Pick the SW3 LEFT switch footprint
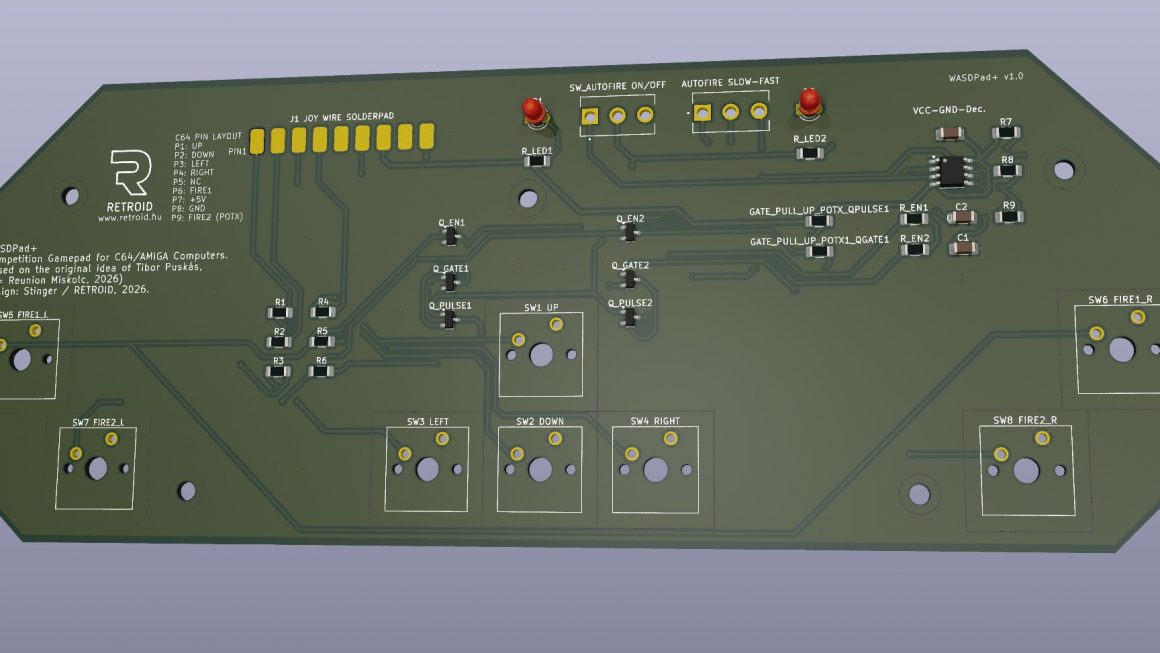The width and height of the screenshot is (1160, 653). click(428, 468)
